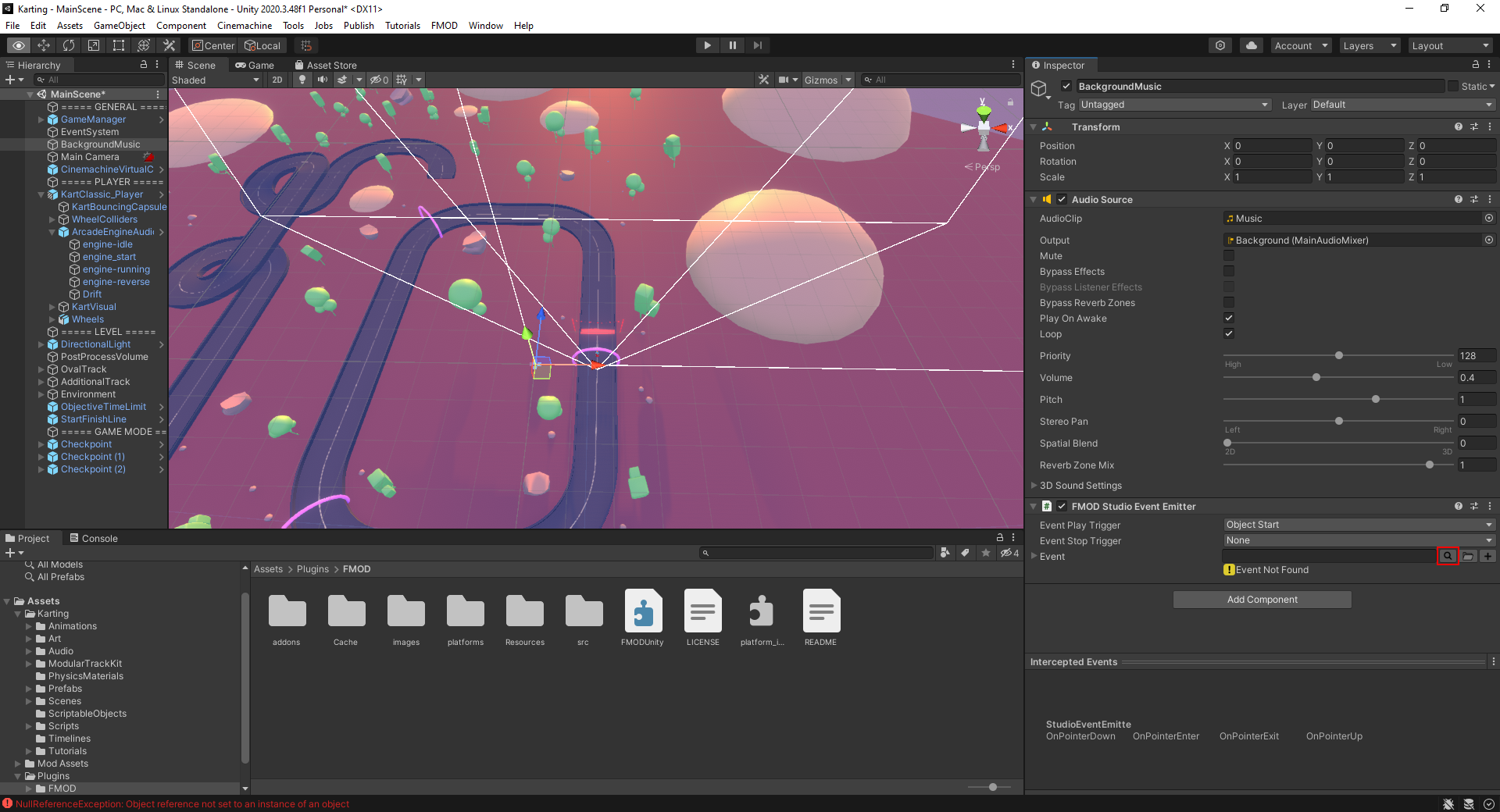Search by label icon in Project
The width and height of the screenshot is (1500, 812).
coord(966,553)
